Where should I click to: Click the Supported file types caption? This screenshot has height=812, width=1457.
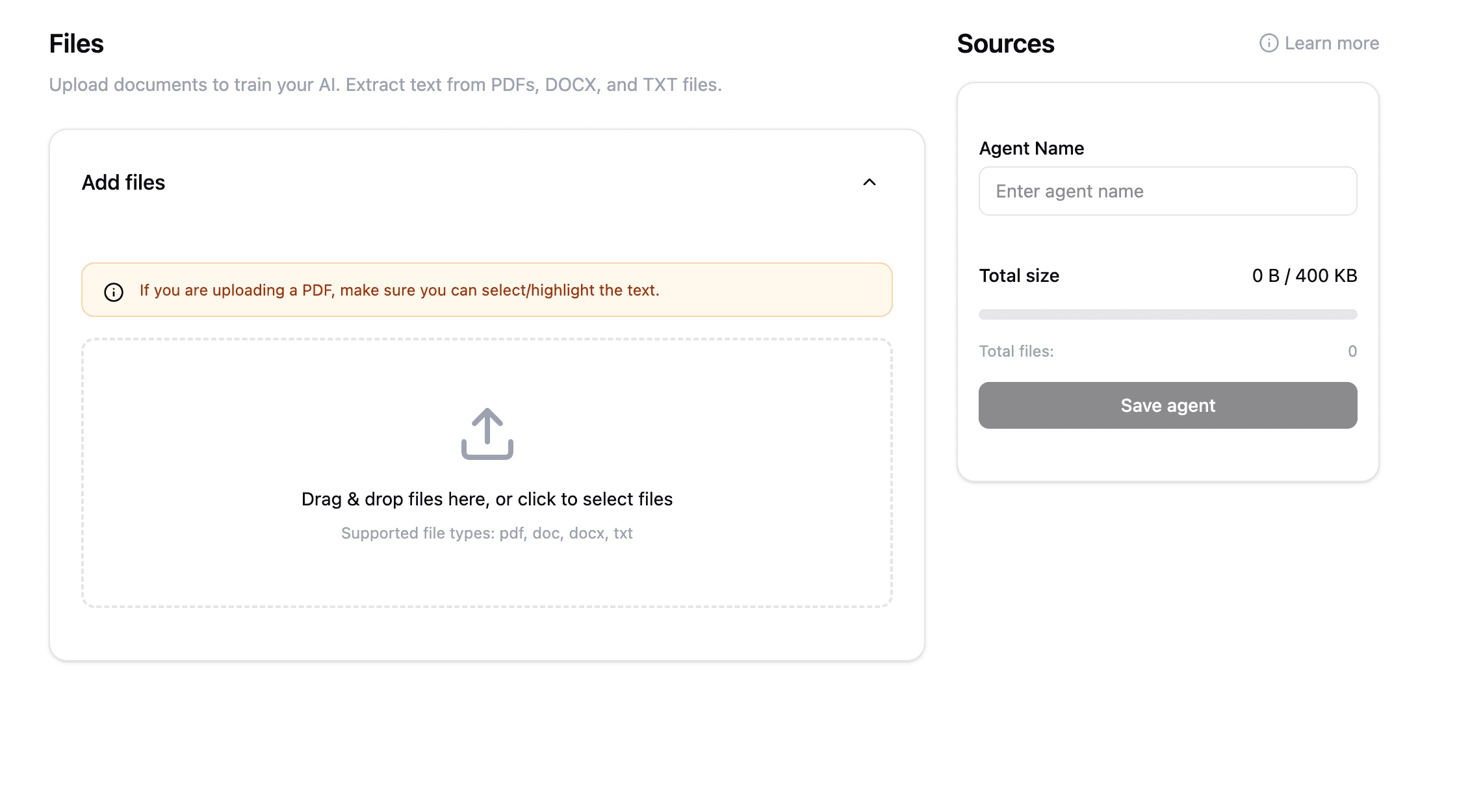point(487,533)
